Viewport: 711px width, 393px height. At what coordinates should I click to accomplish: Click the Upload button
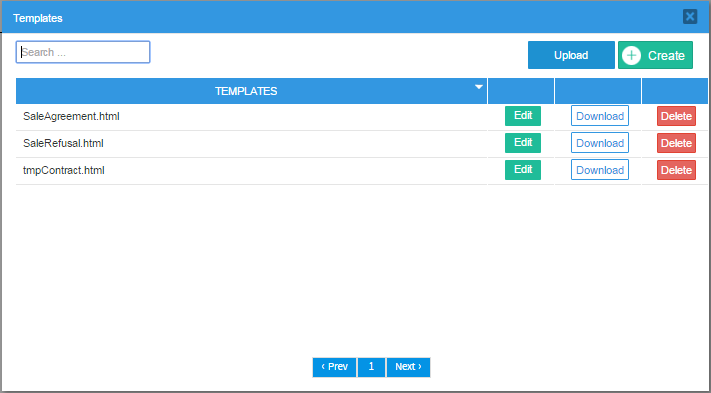[571, 55]
